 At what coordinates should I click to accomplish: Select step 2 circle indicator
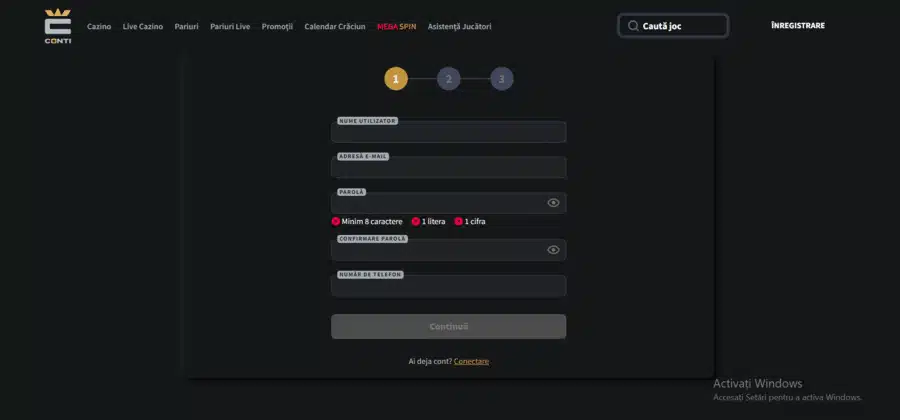tap(449, 79)
